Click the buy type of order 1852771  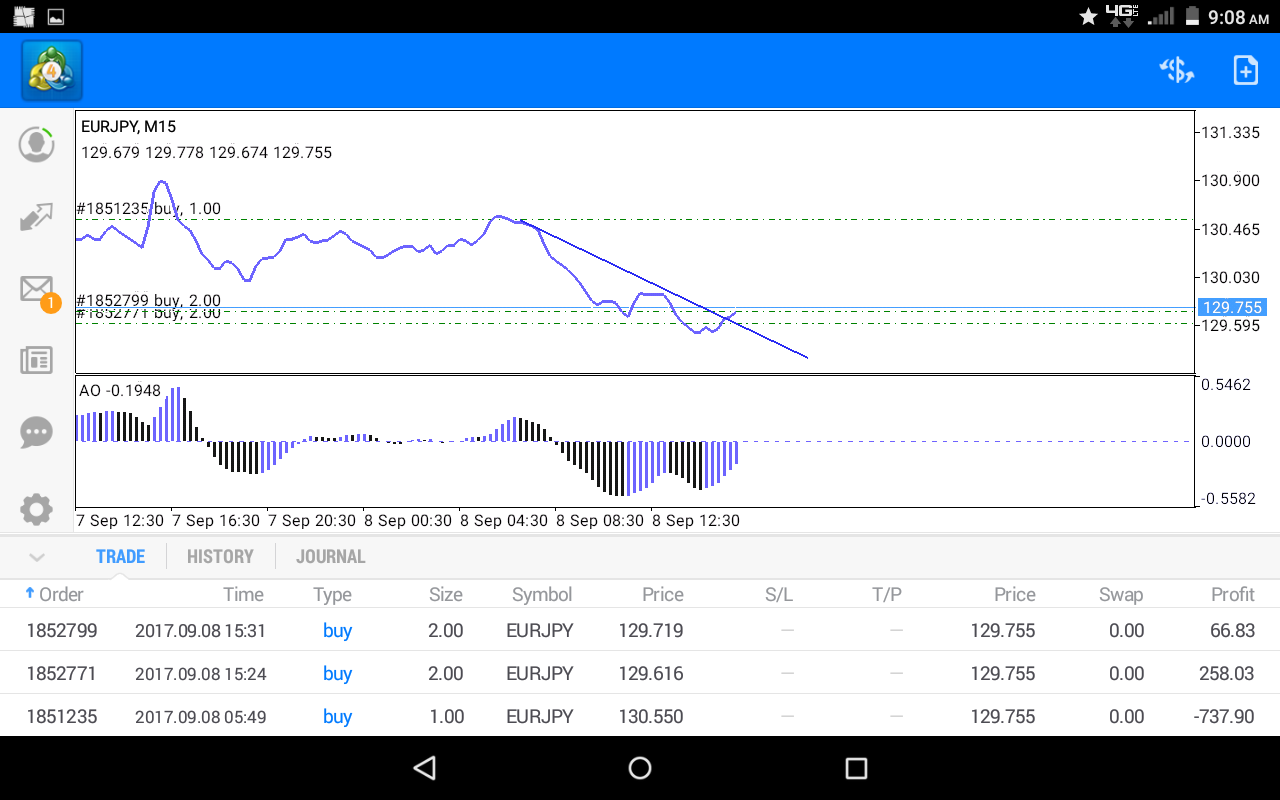(x=338, y=674)
